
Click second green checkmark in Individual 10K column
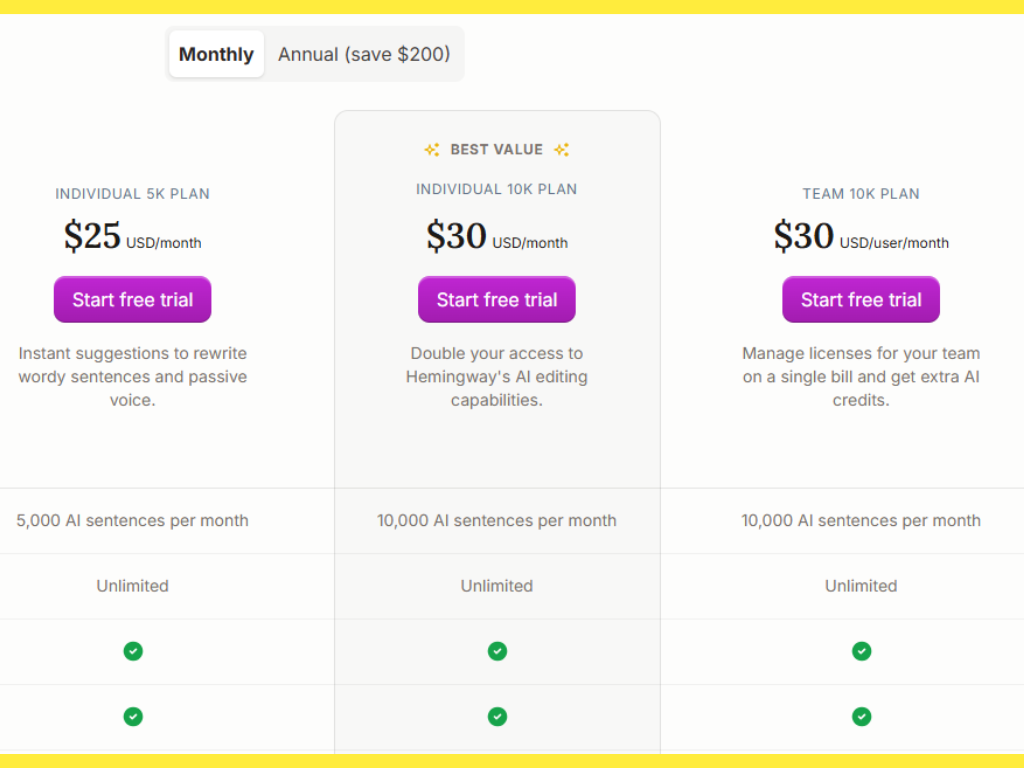point(497,716)
